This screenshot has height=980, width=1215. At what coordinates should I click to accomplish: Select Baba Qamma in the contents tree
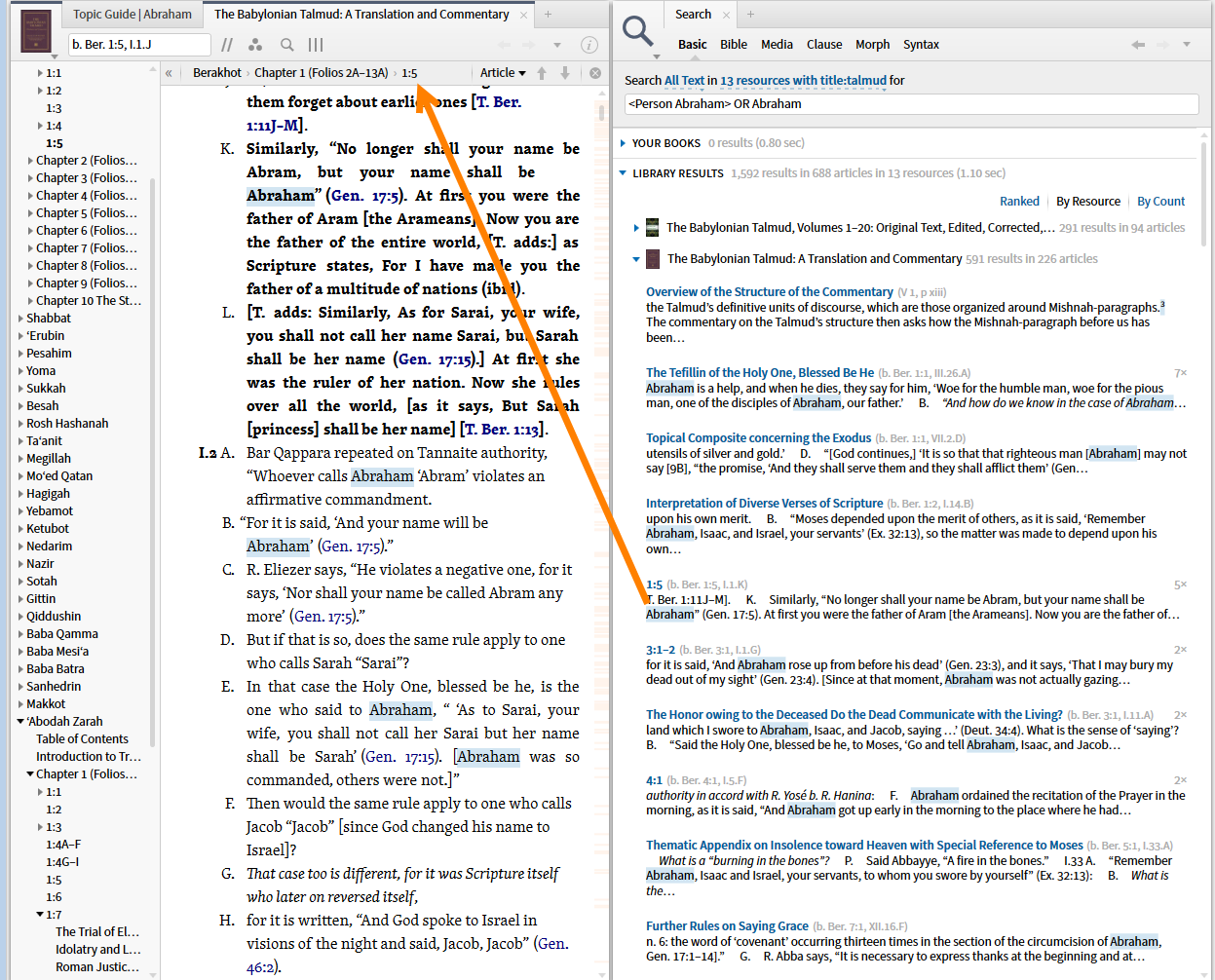[62, 634]
